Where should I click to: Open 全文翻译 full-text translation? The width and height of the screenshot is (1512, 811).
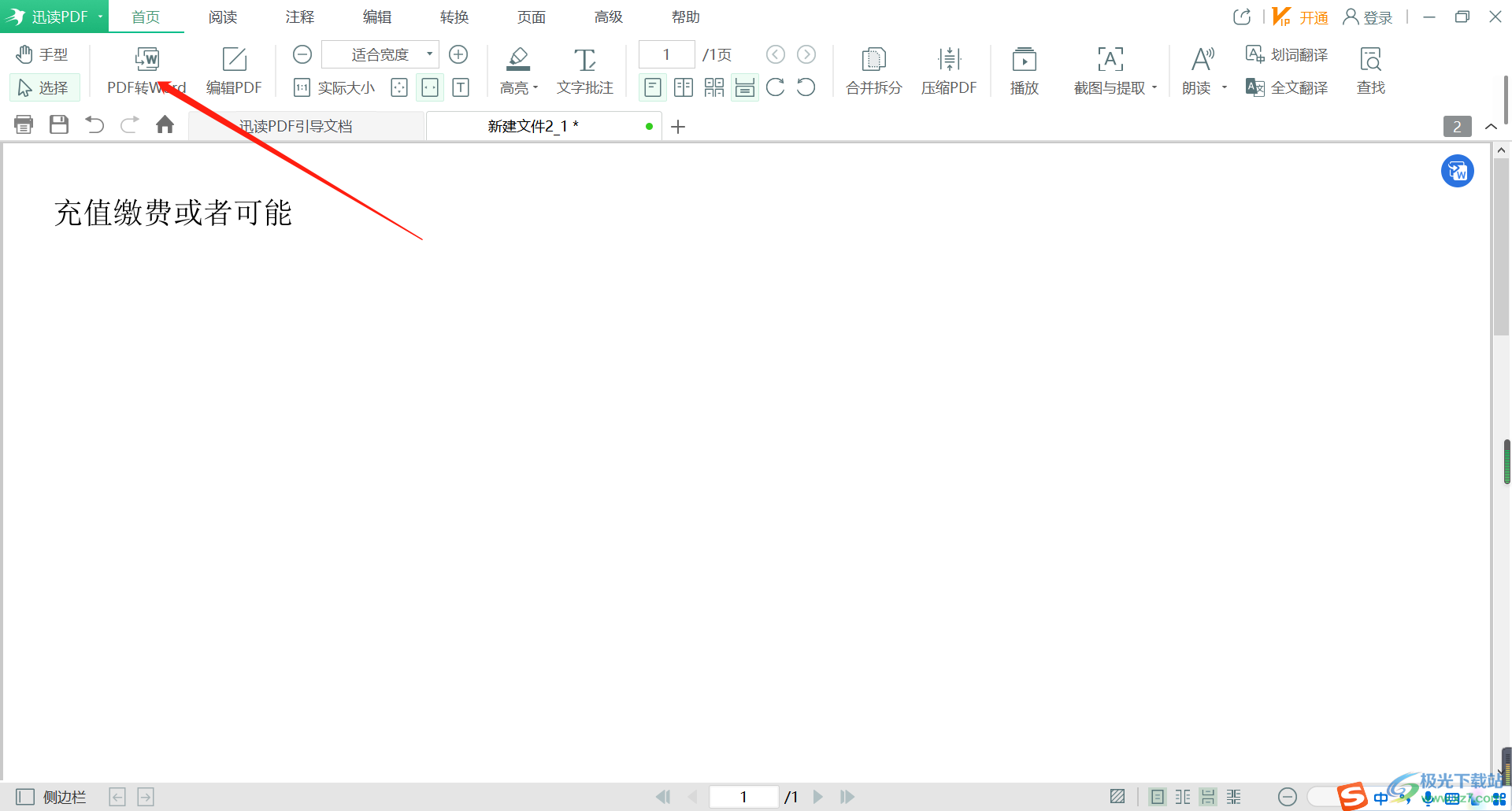coord(1287,87)
